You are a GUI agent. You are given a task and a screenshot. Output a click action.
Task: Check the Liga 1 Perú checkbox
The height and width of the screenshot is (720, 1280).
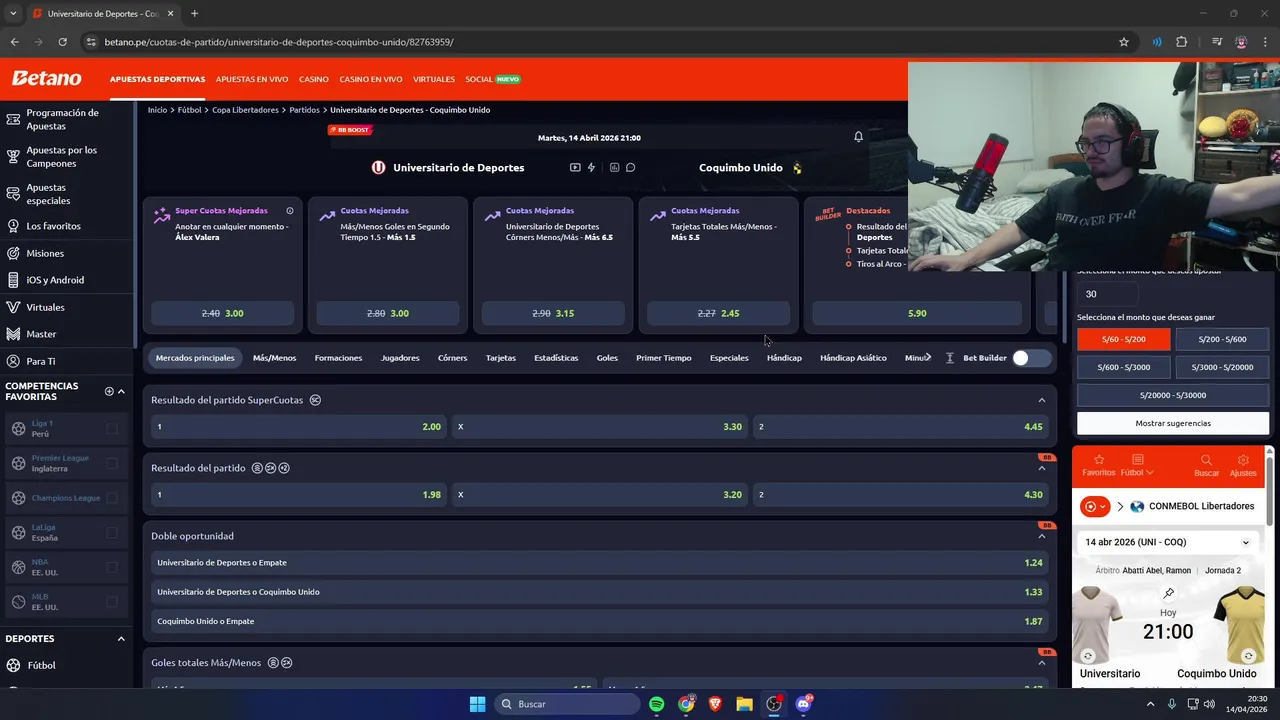tap(111, 429)
